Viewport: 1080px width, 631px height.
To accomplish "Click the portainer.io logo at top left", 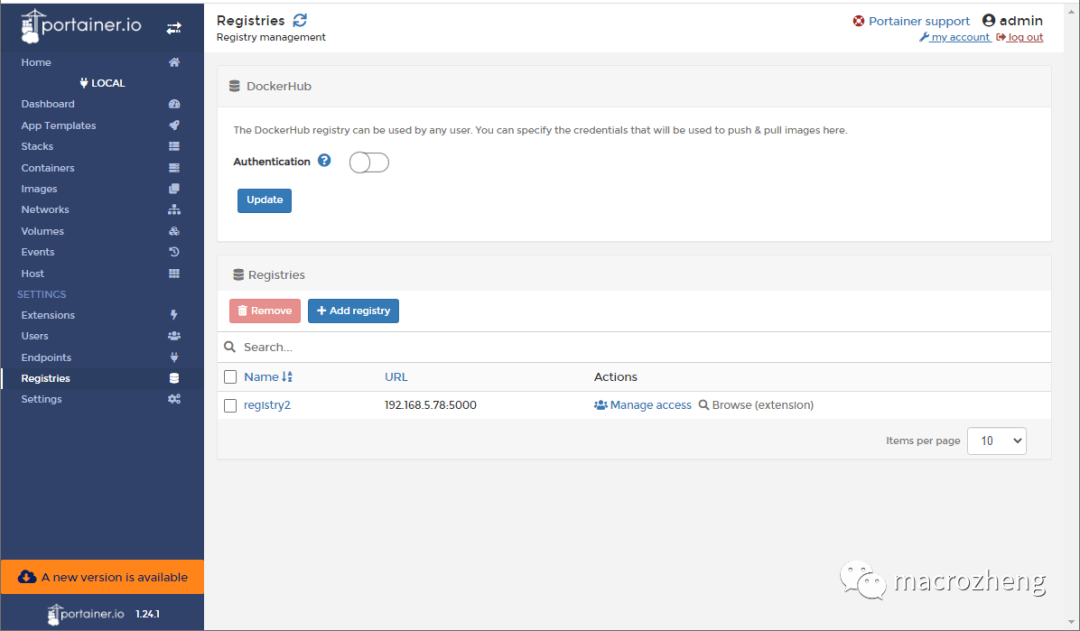I will click(x=81, y=26).
